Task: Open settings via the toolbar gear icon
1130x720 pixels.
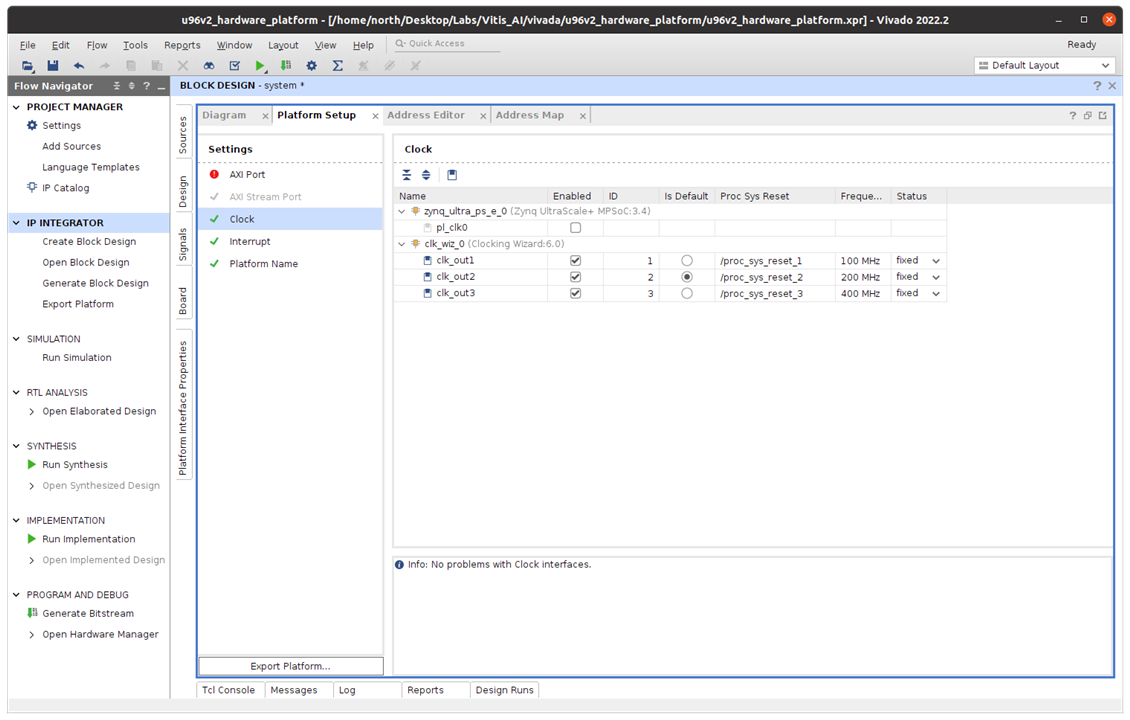Action: pyautogui.click(x=311, y=66)
